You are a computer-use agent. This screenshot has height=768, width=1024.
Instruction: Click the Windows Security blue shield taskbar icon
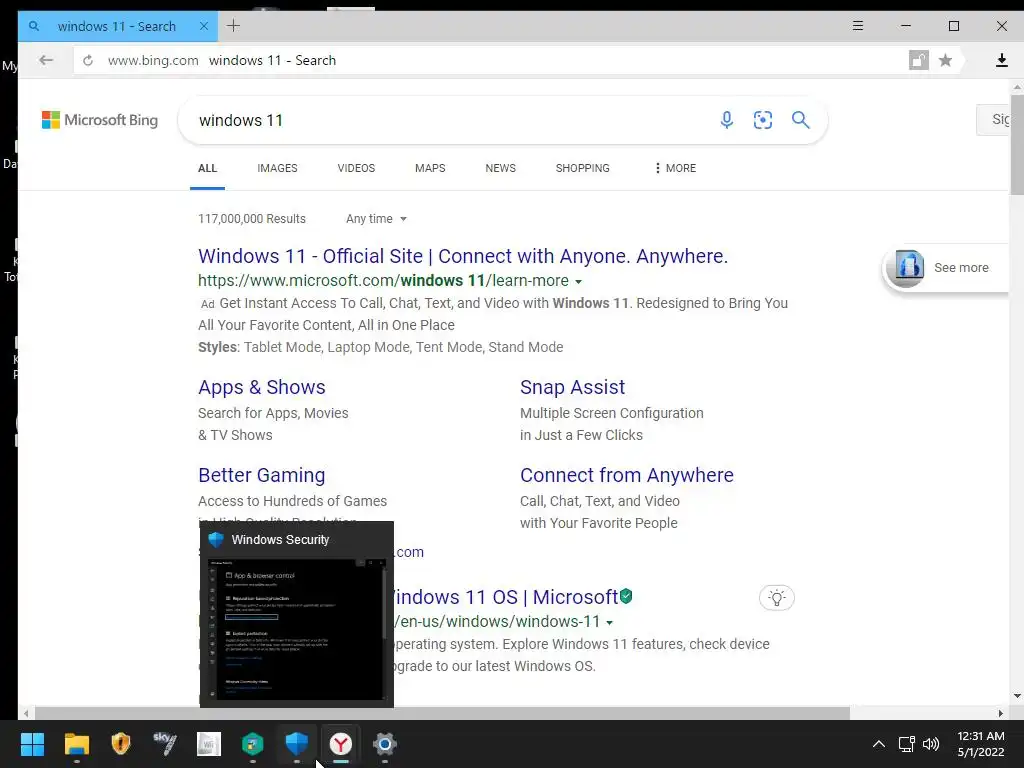point(296,744)
